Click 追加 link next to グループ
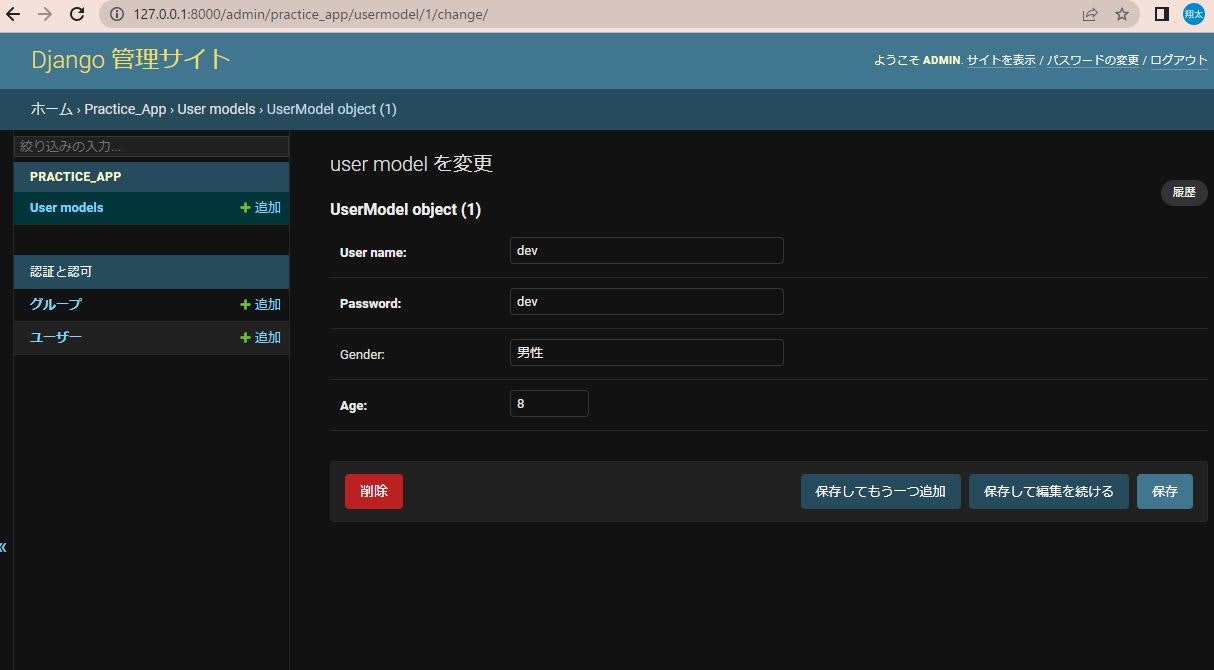 pyautogui.click(x=268, y=305)
